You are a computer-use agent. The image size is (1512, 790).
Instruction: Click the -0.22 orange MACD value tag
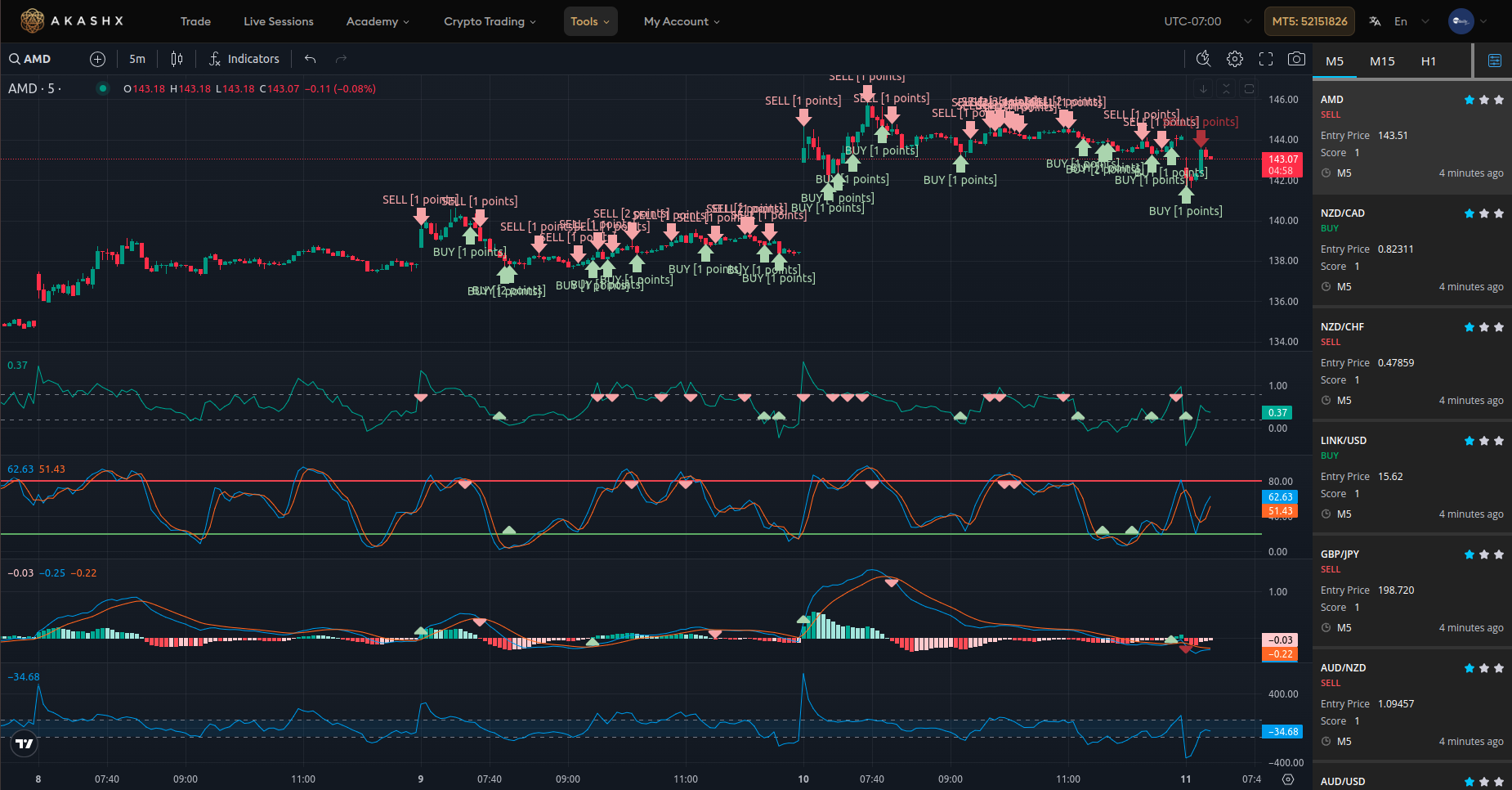coord(1280,654)
